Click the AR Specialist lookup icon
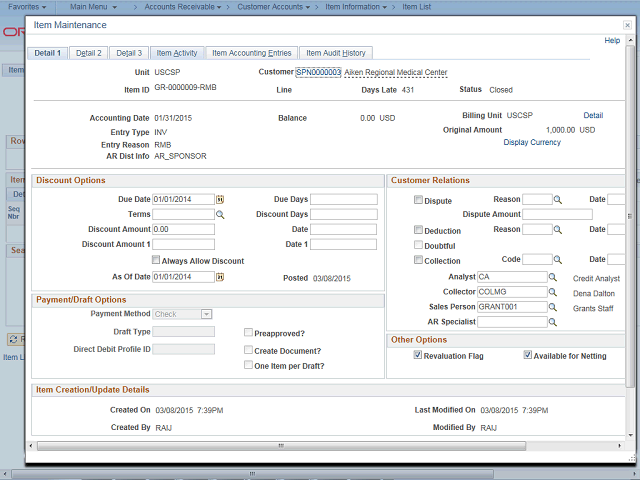The height and width of the screenshot is (480, 640). (x=554, y=323)
